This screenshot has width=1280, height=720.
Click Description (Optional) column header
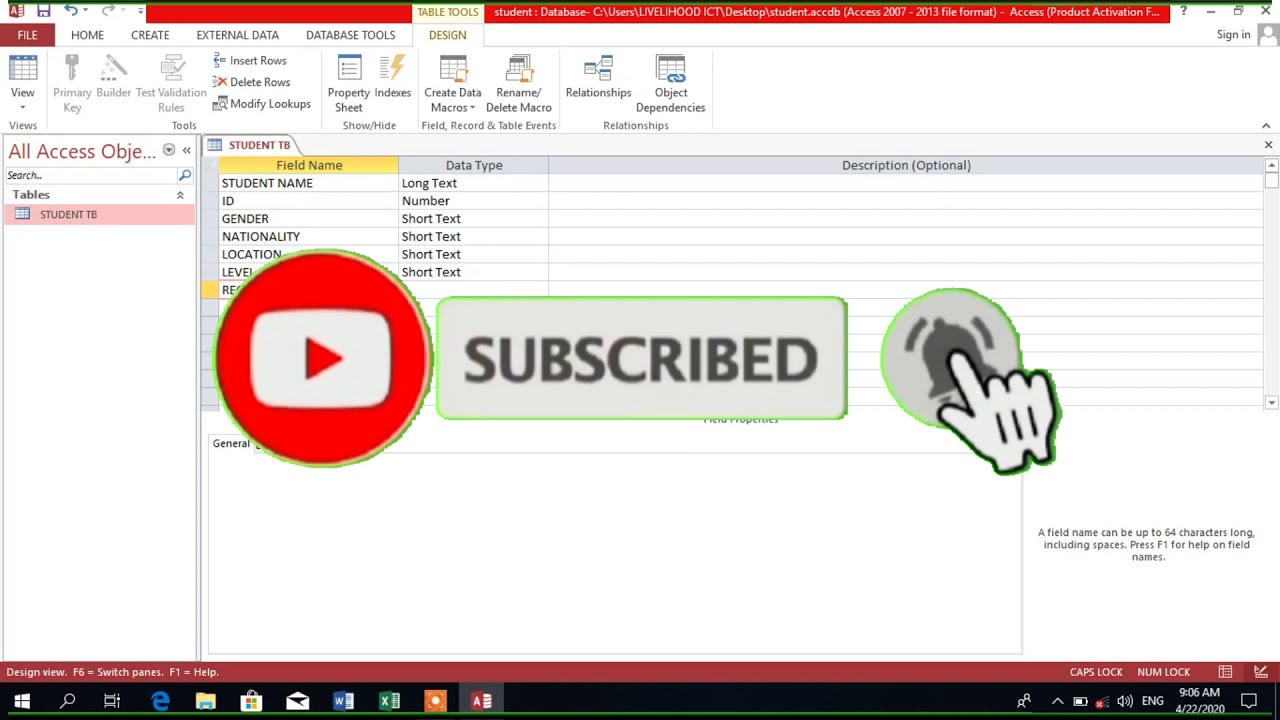906,165
